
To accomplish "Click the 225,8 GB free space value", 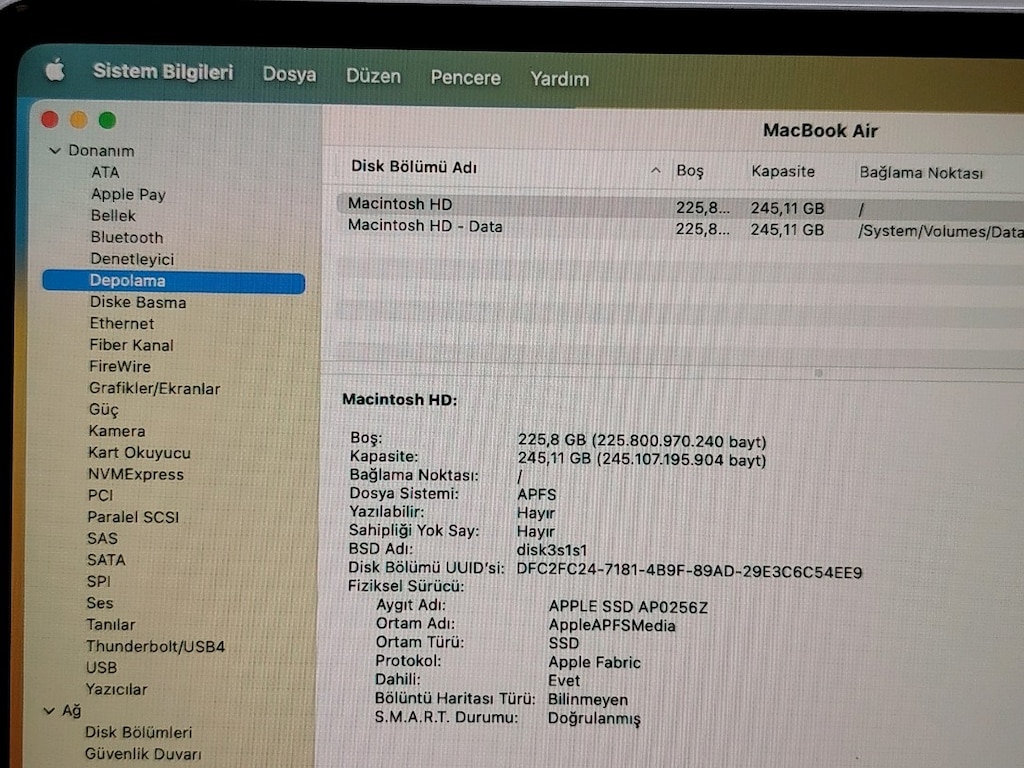I will 642,441.
